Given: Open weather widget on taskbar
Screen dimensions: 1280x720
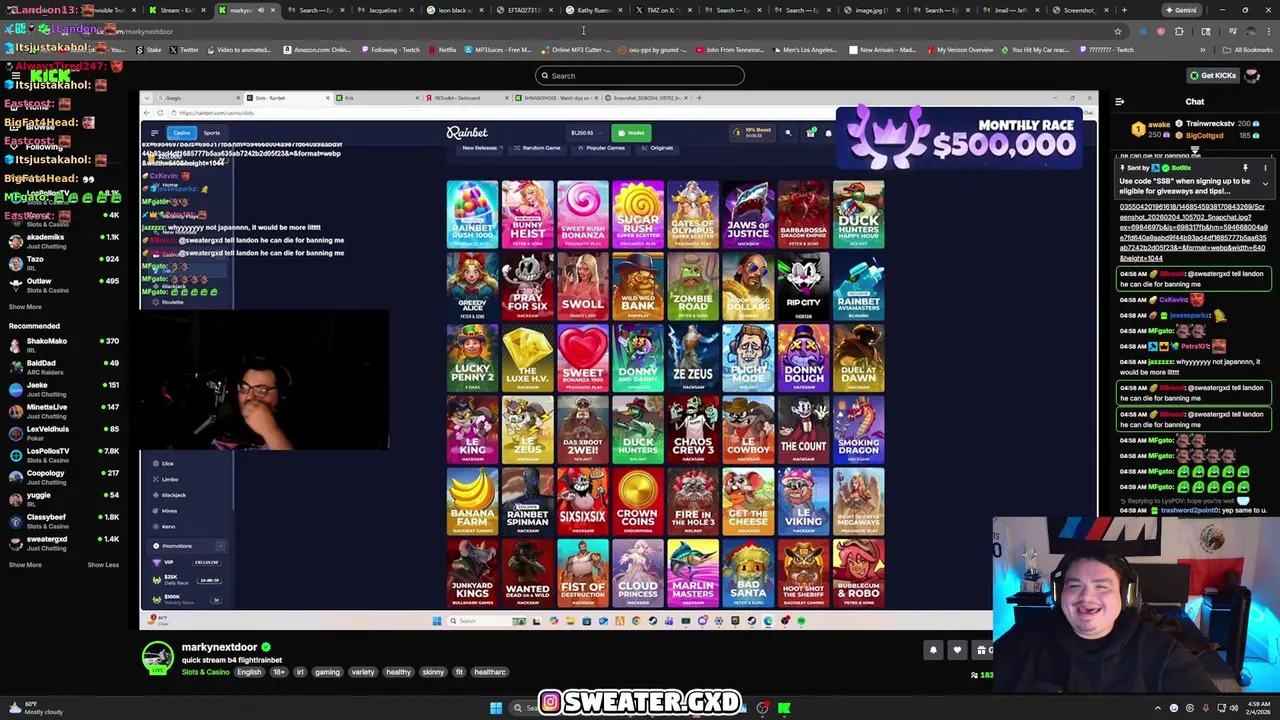Looking at the screenshot, I should 35,708.
